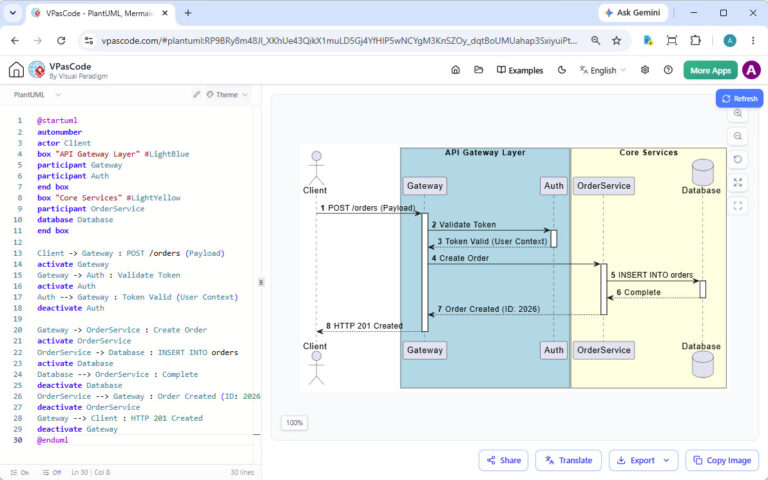Click the Share button

coord(504,460)
